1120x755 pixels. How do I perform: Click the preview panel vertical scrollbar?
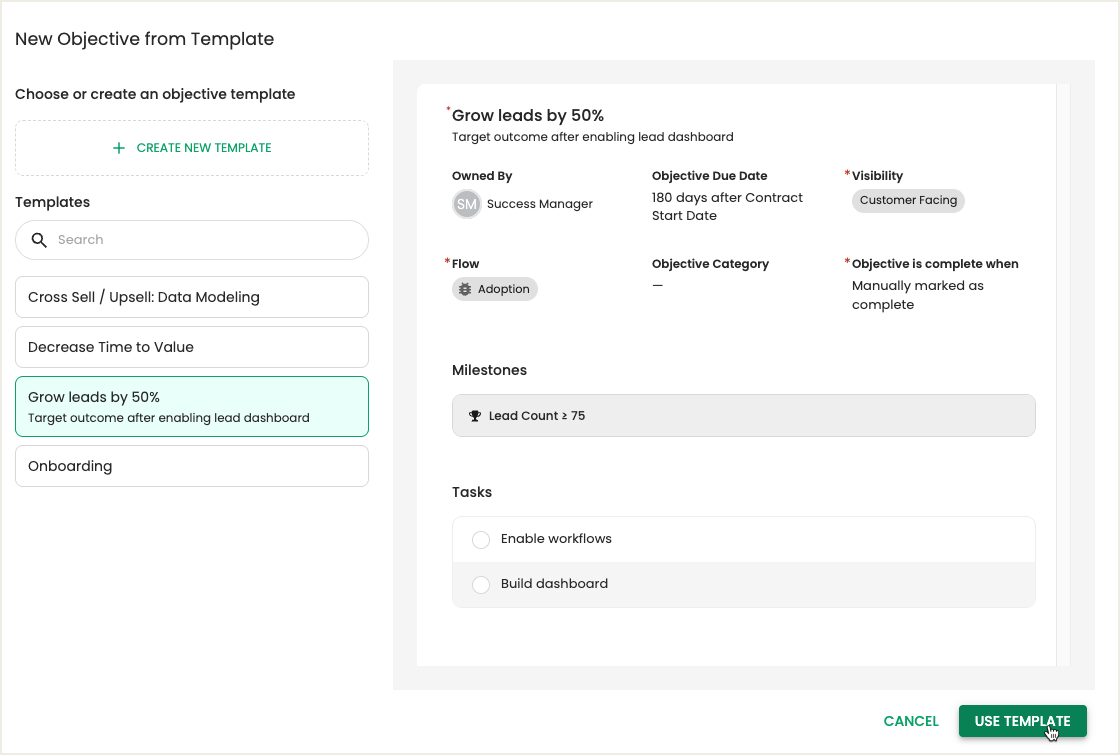click(1063, 375)
